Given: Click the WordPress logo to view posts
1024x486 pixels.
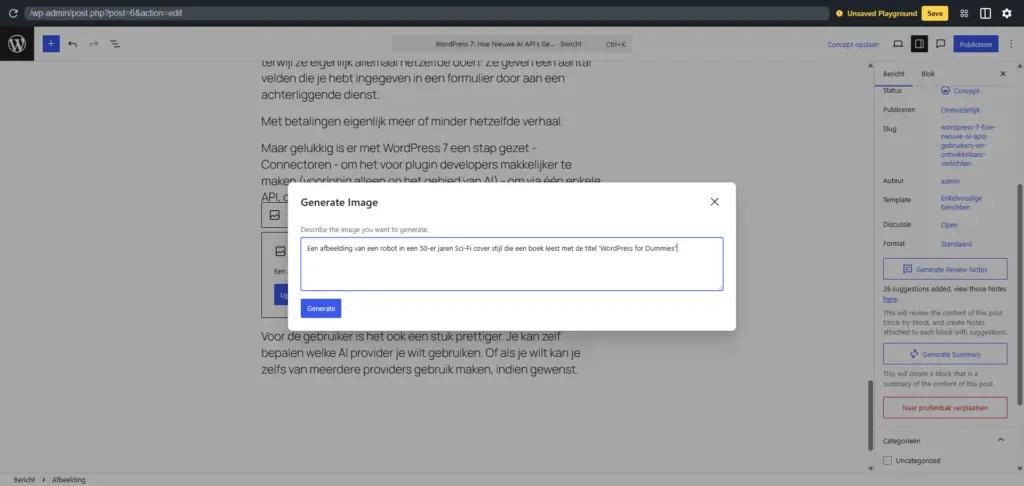Looking at the screenshot, I should [17, 44].
